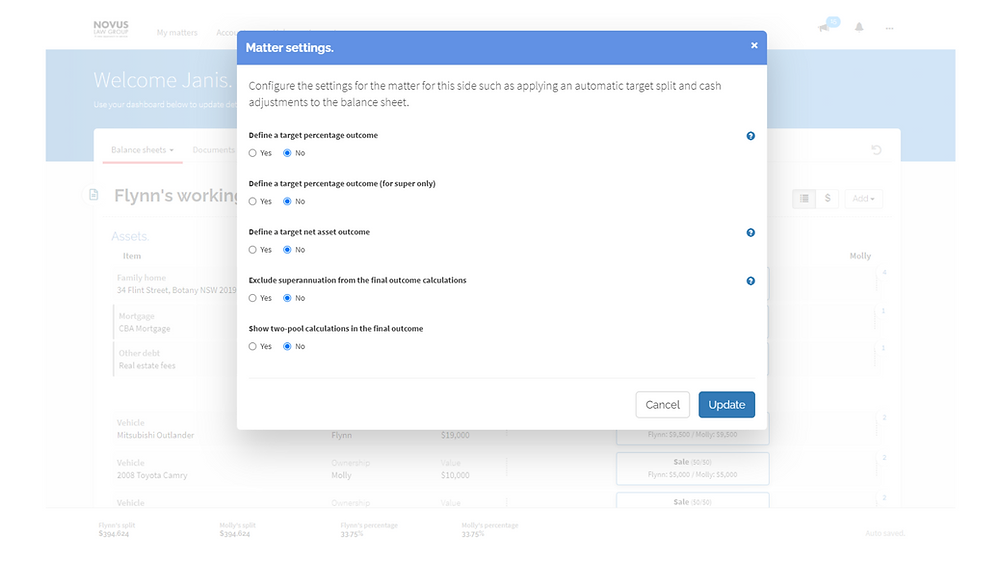Click the $10,000 vehicle value
1000x563 pixels.
[455, 476]
